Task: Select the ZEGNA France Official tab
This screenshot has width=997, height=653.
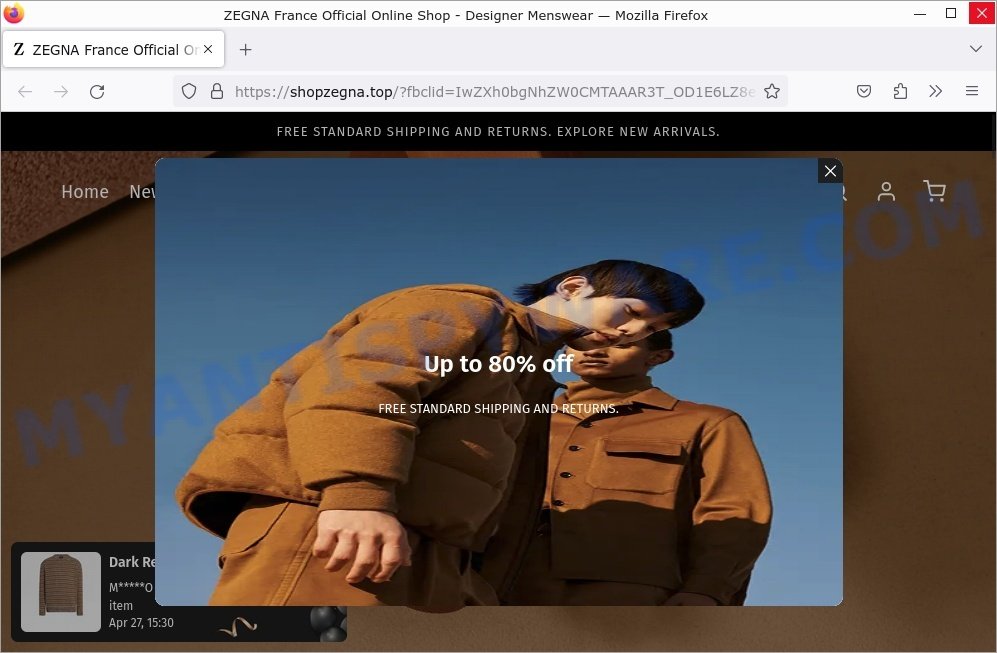Action: (x=113, y=49)
